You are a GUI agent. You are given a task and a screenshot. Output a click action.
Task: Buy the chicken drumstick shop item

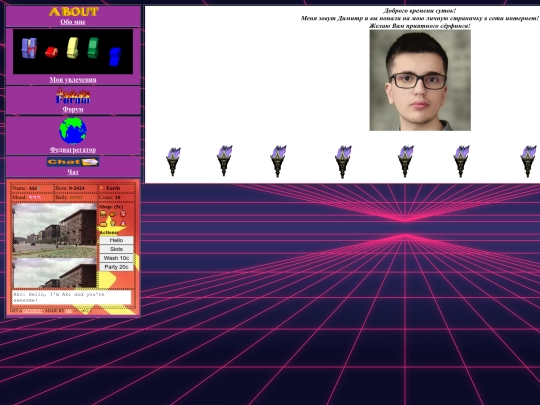[x=113, y=214]
